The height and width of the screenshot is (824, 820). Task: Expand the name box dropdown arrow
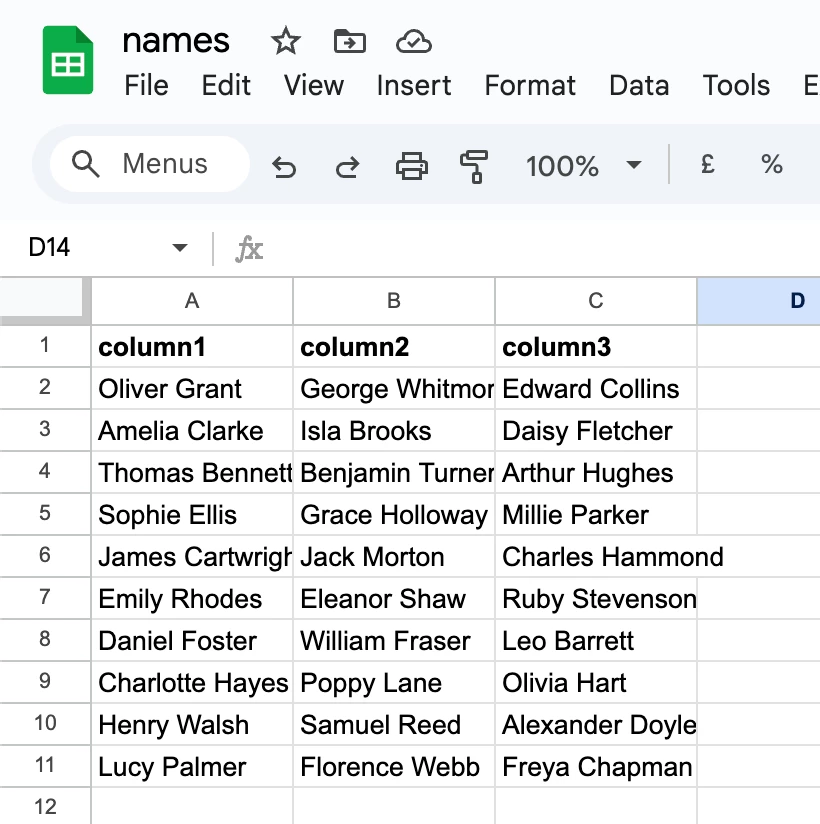click(180, 248)
